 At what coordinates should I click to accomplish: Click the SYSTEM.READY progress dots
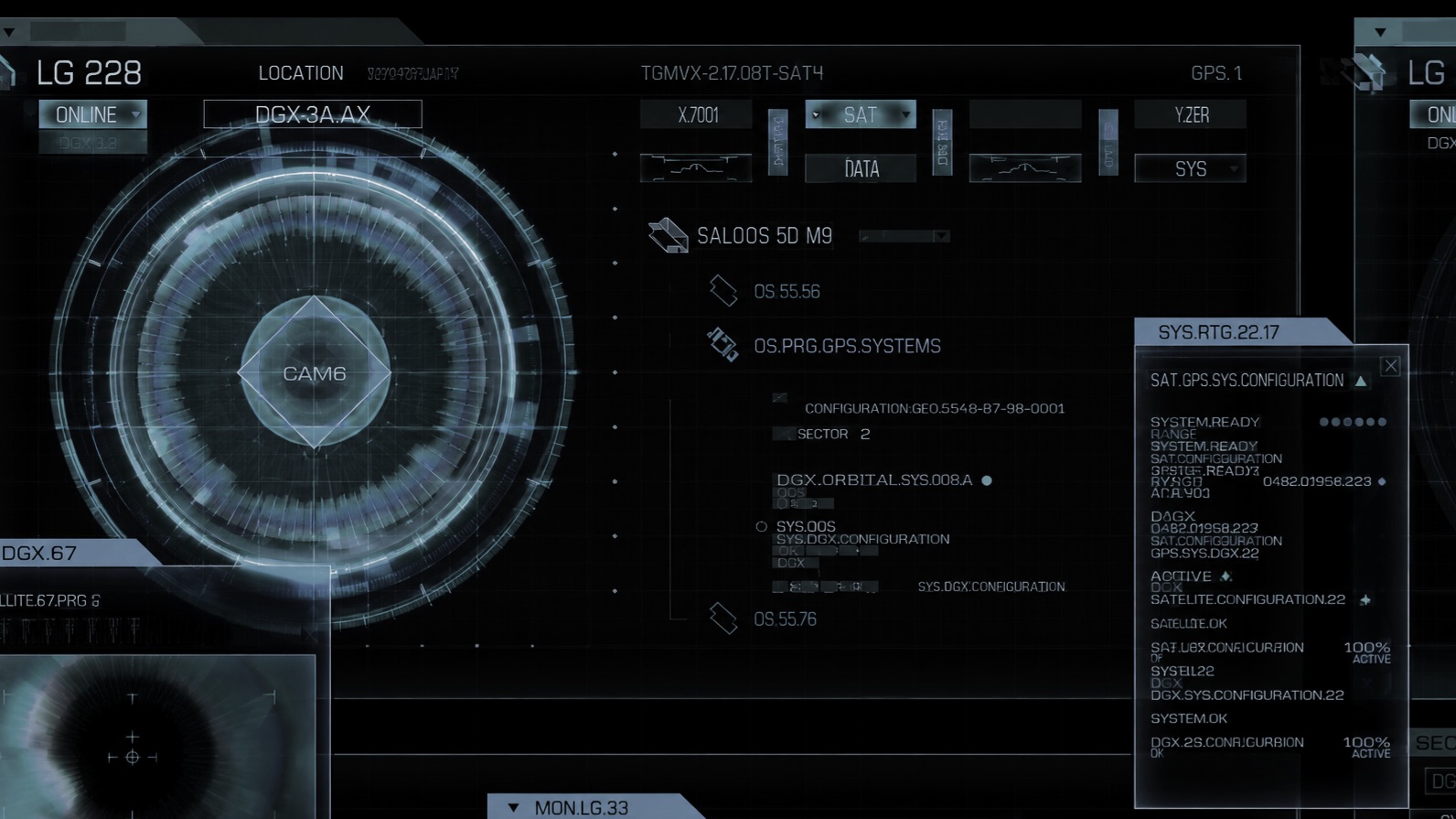pyautogui.click(x=1353, y=422)
